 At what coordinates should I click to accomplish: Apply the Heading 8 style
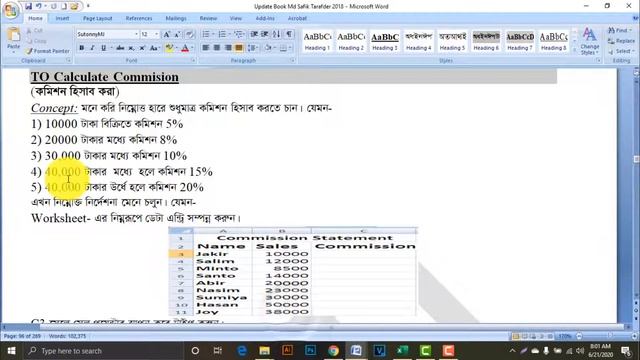(x=553, y=41)
